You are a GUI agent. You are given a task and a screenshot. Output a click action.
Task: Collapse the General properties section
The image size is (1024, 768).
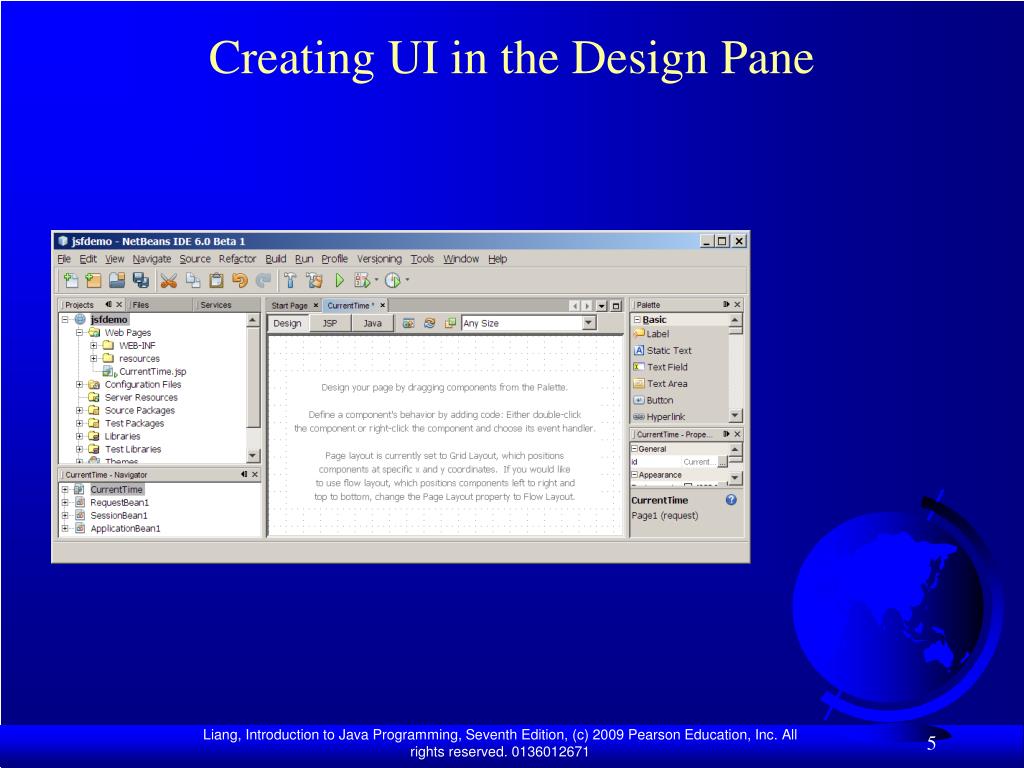634,449
